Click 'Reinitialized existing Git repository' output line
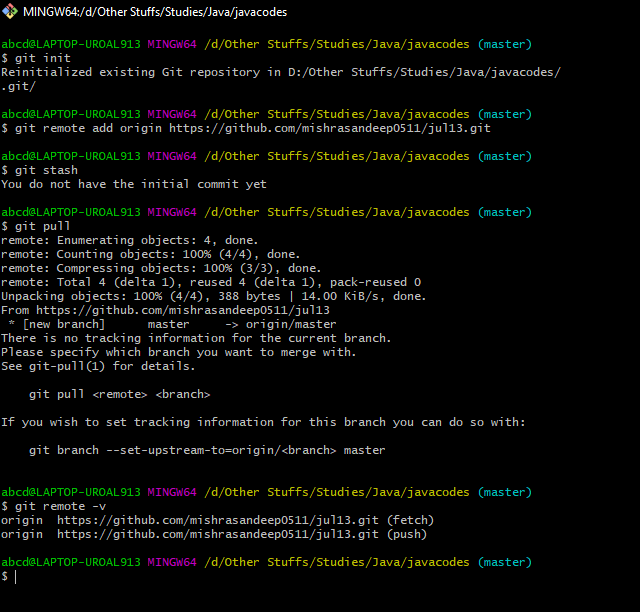 [281, 72]
